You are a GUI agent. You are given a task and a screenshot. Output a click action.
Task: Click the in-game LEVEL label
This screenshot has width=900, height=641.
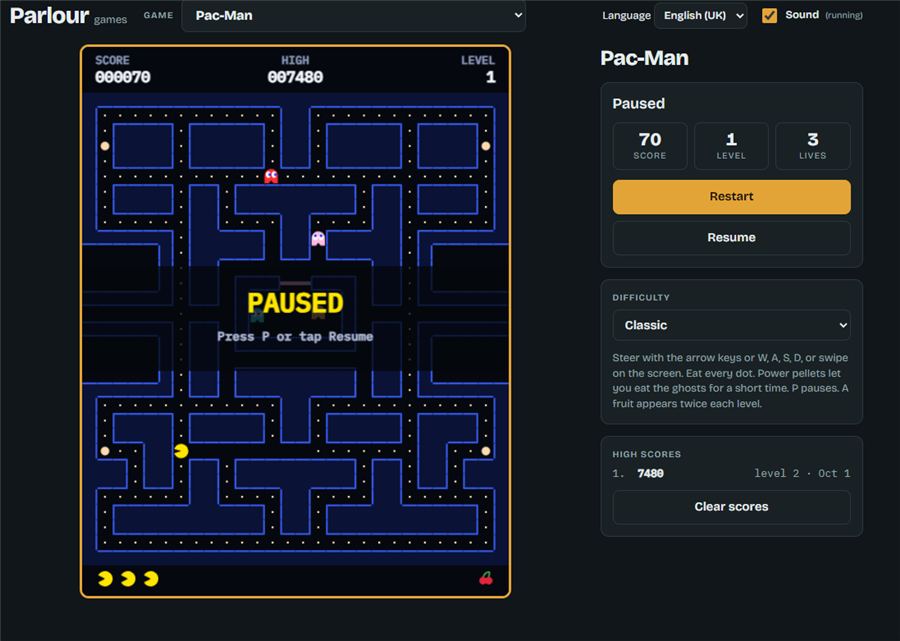click(478, 60)
